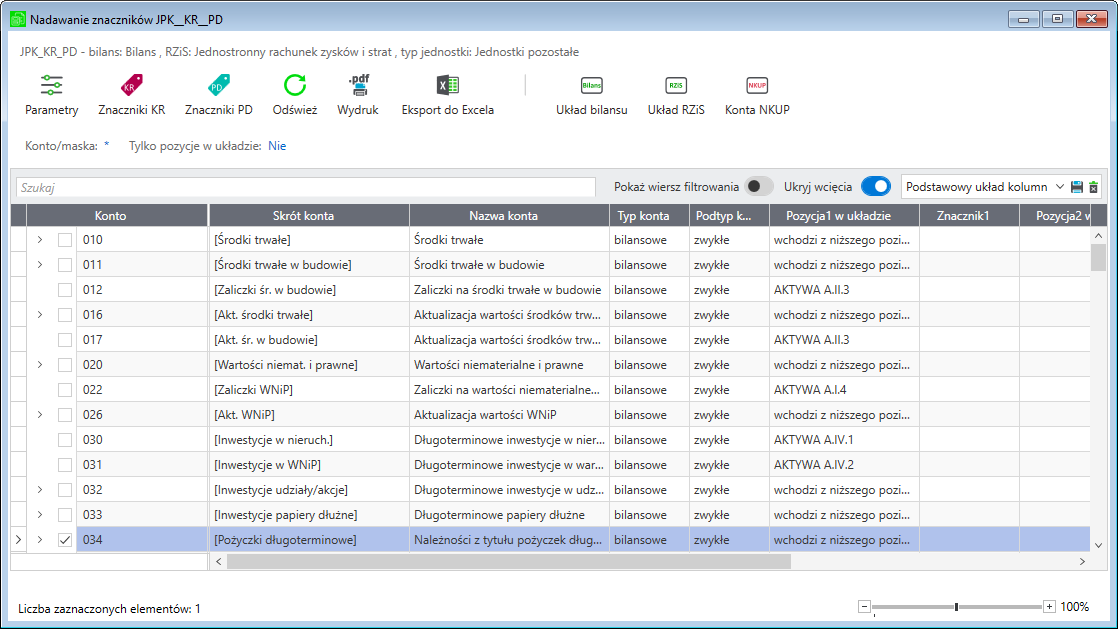Click the Znaczniki PD tag icon
This screenshot has width=1118, height=629.
218,87
